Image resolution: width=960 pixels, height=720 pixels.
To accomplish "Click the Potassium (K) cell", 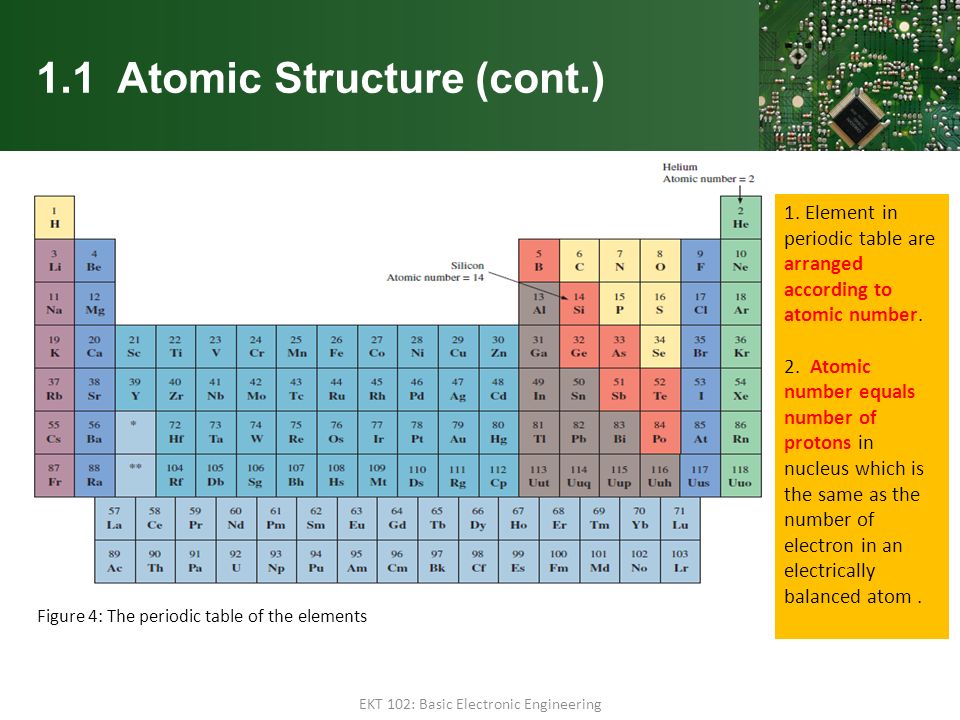I will click(54, 347).
